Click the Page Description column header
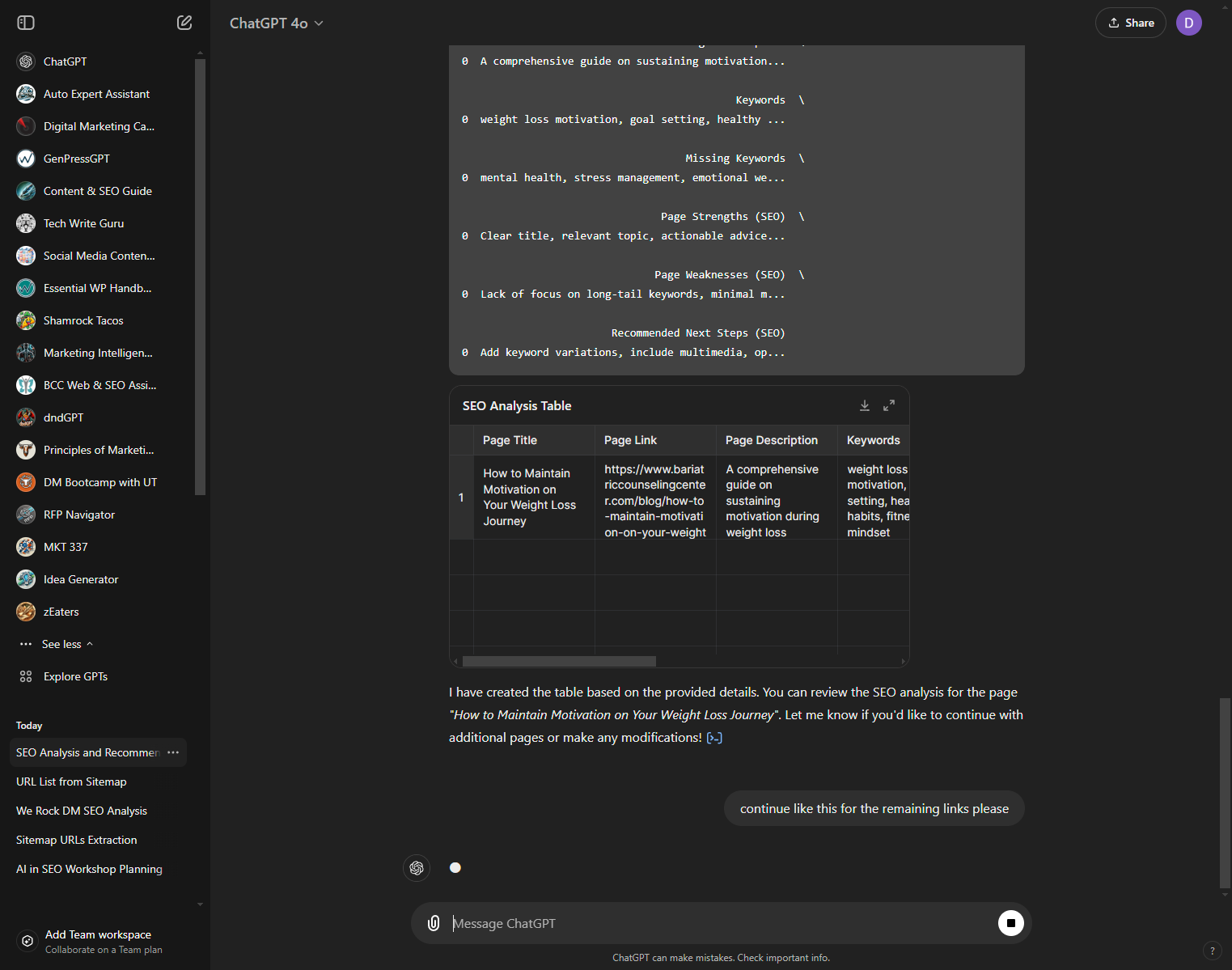The width and height of the screenshot is (1232, 970). tap(777, 440)
